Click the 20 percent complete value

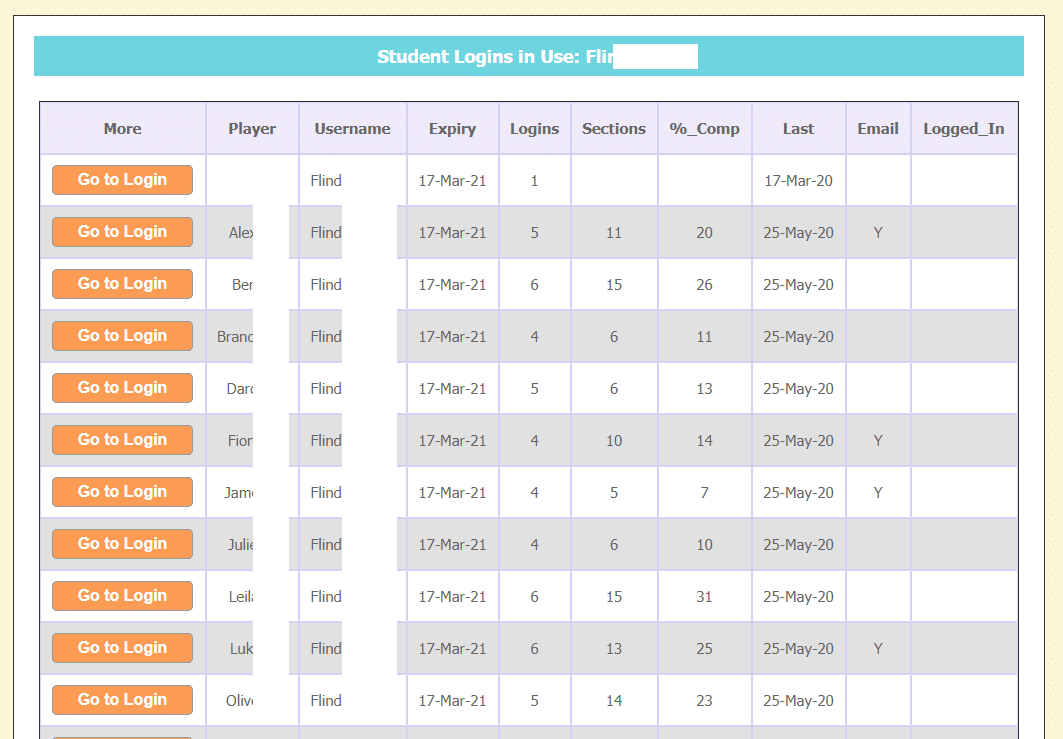[704, 233]
